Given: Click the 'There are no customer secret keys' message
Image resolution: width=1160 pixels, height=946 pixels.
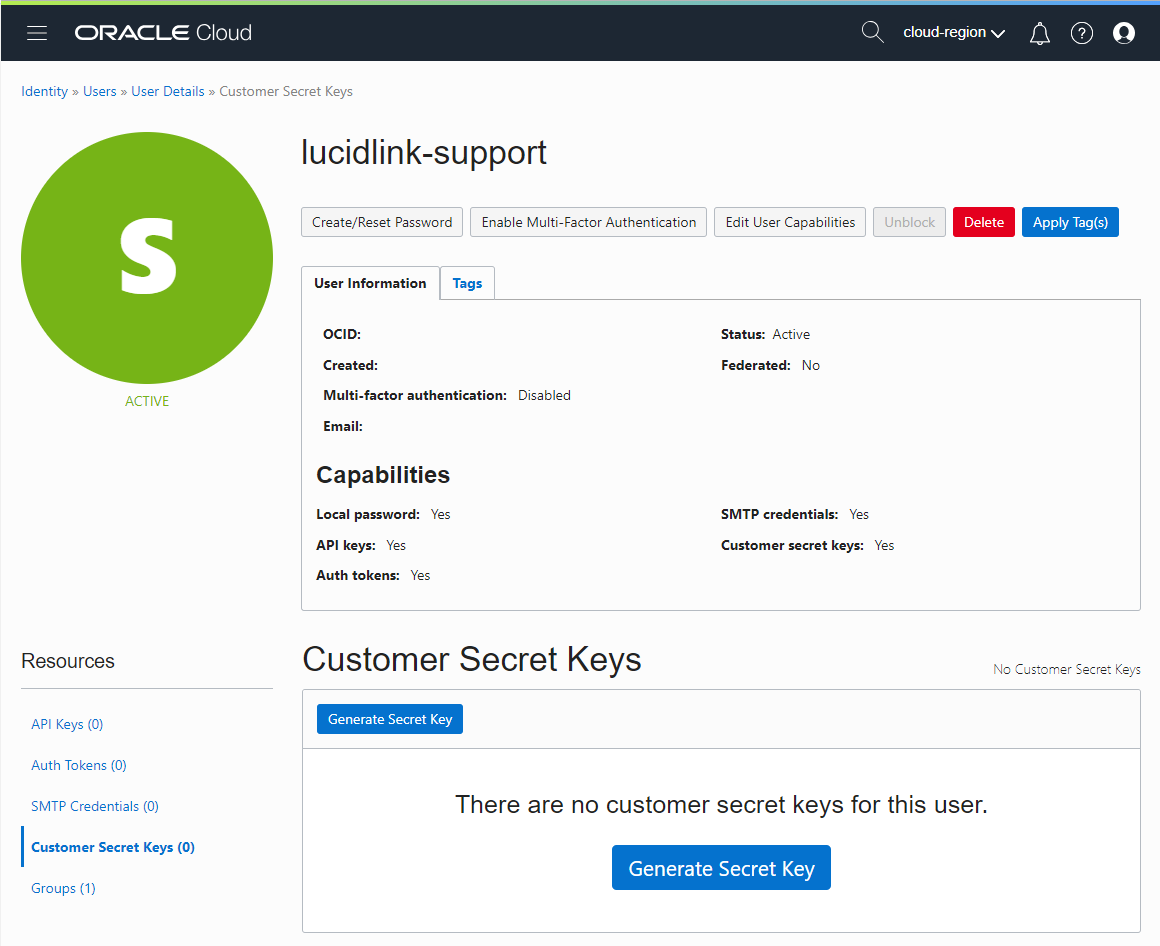Looking at the screenshot, I should 721,805.
